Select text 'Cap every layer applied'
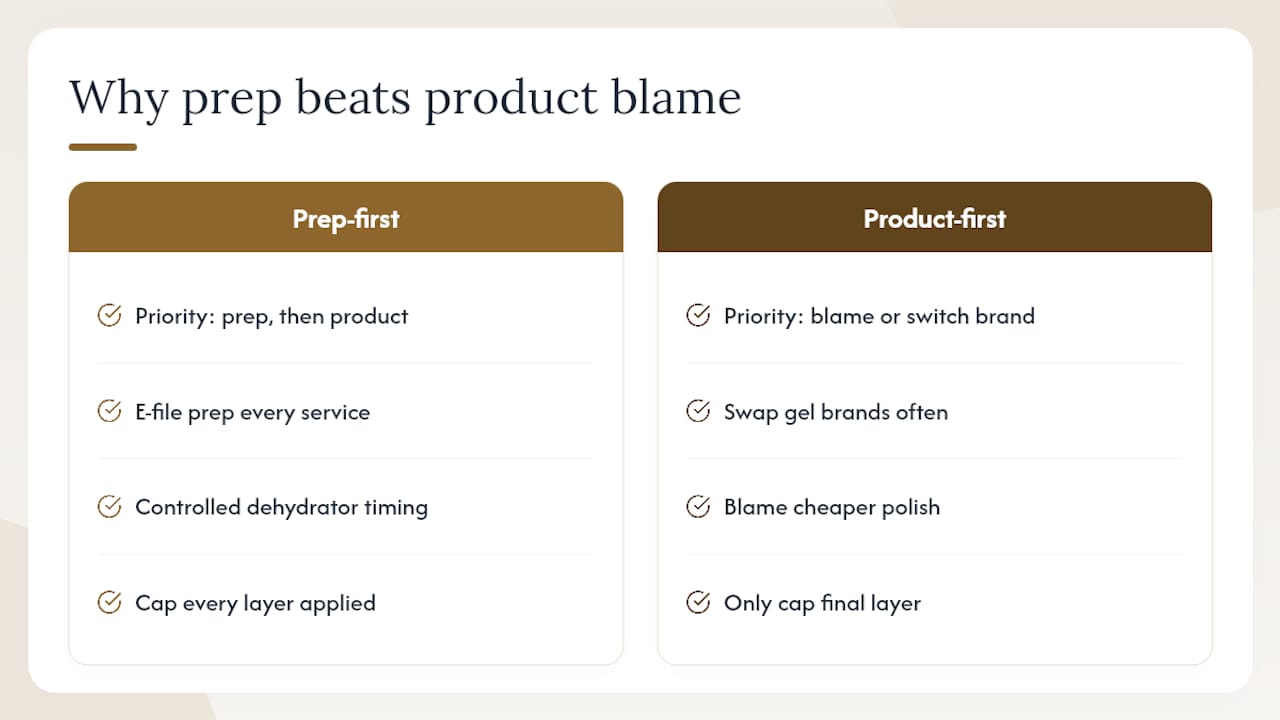The height and width of the screenshot is (720, 1280). pos(255,603)
